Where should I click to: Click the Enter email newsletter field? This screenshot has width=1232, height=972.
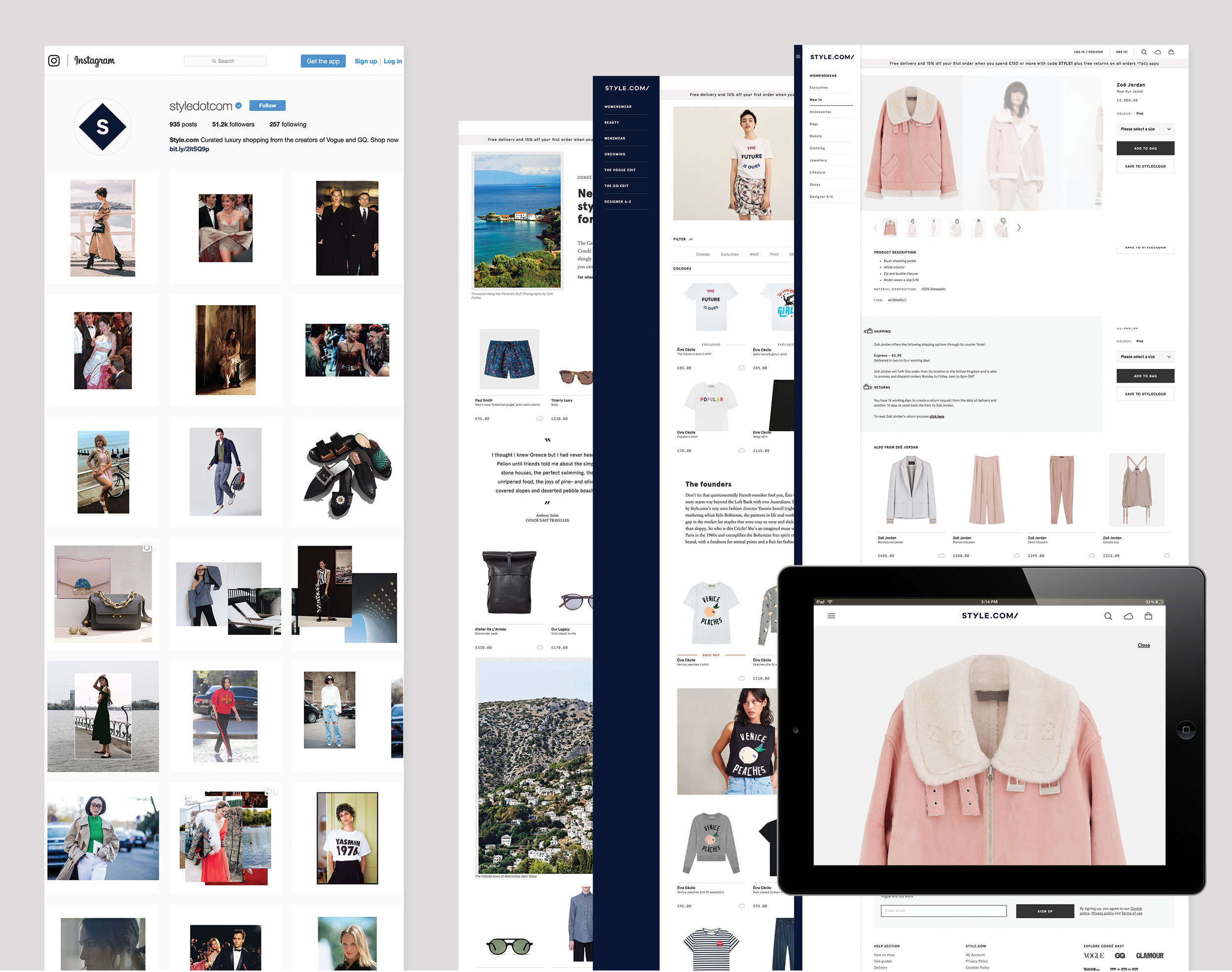(x=943, y=911)
